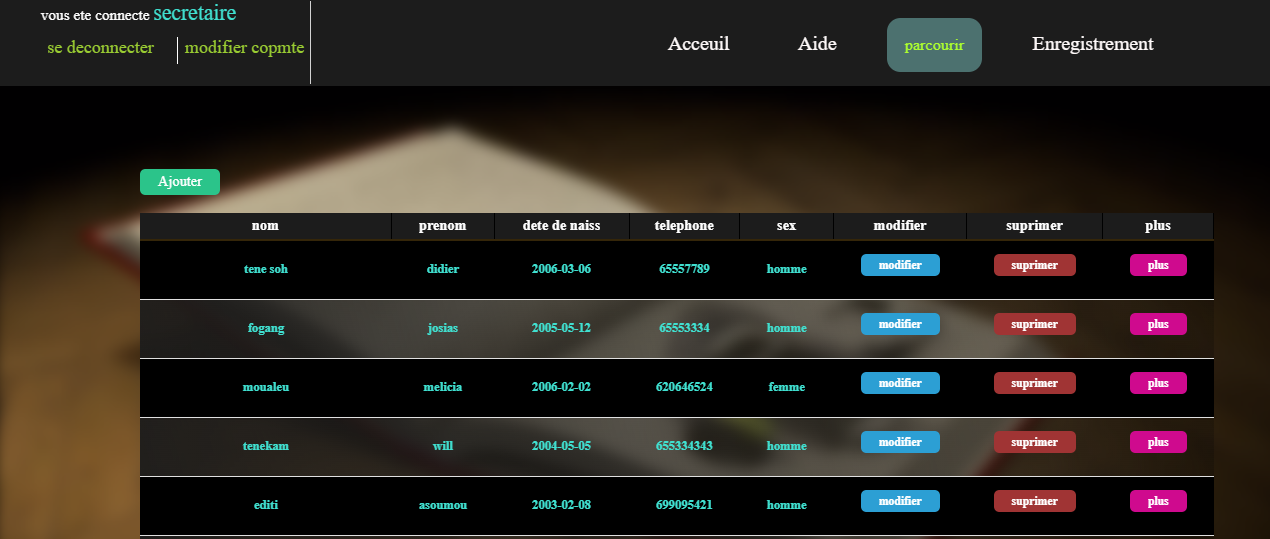Open the Aide menu item
The width and height of the screenshot is (1270, 539).
click(x=817, y=44)
